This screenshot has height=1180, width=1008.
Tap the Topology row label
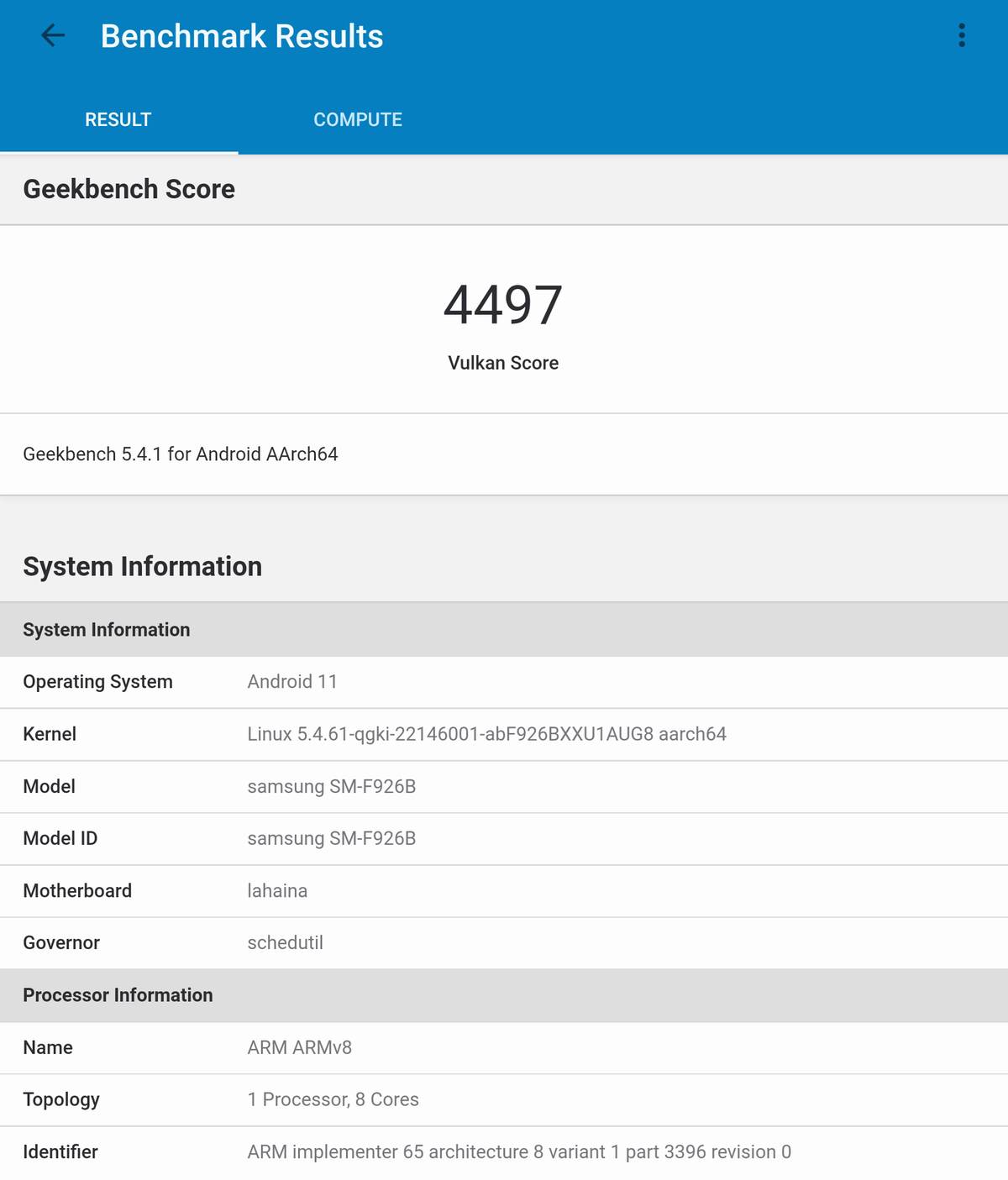pos(61,1100)
